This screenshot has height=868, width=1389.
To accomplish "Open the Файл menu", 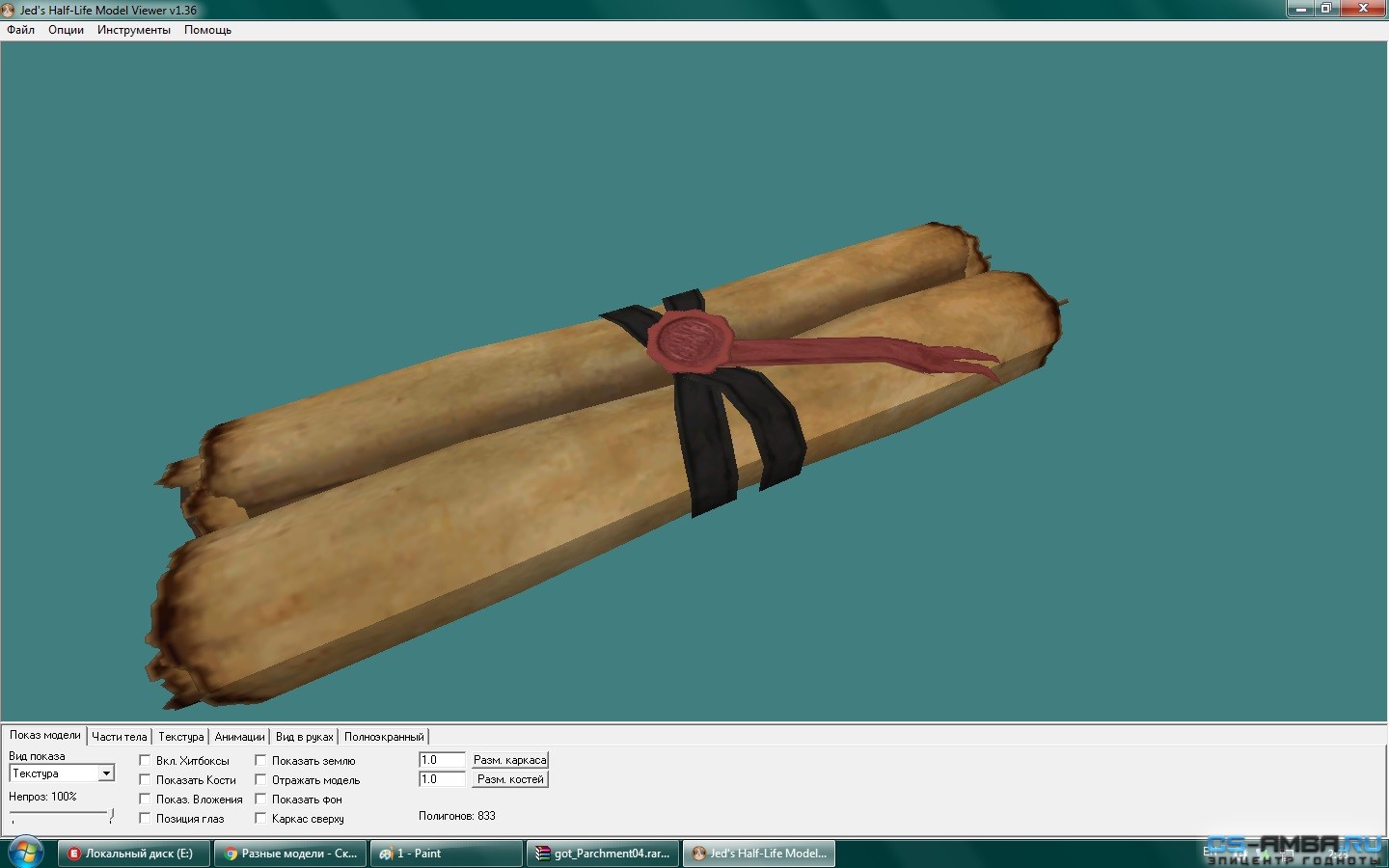I will pos(20,30).
